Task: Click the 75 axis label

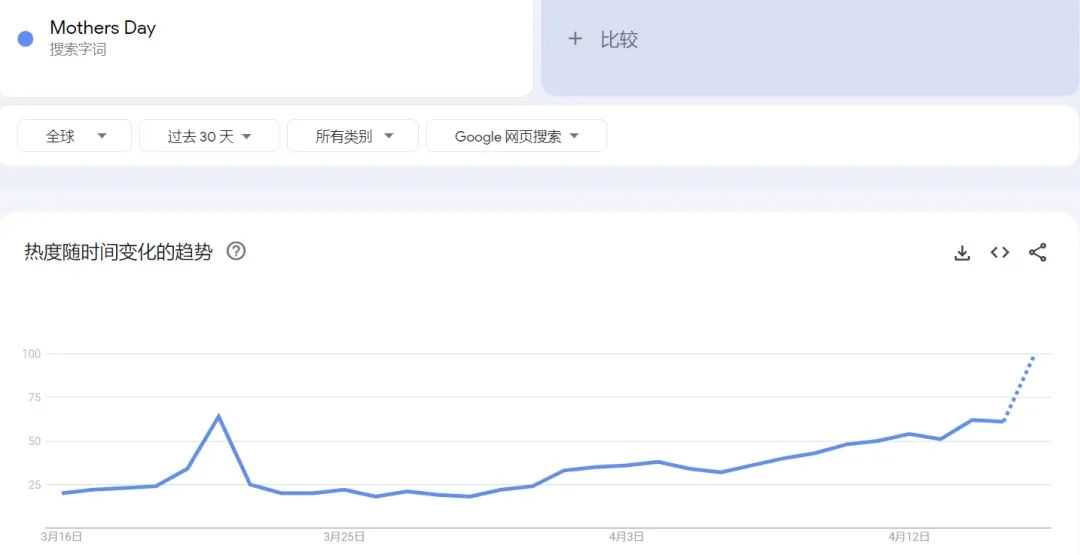Action: [34, 397]
